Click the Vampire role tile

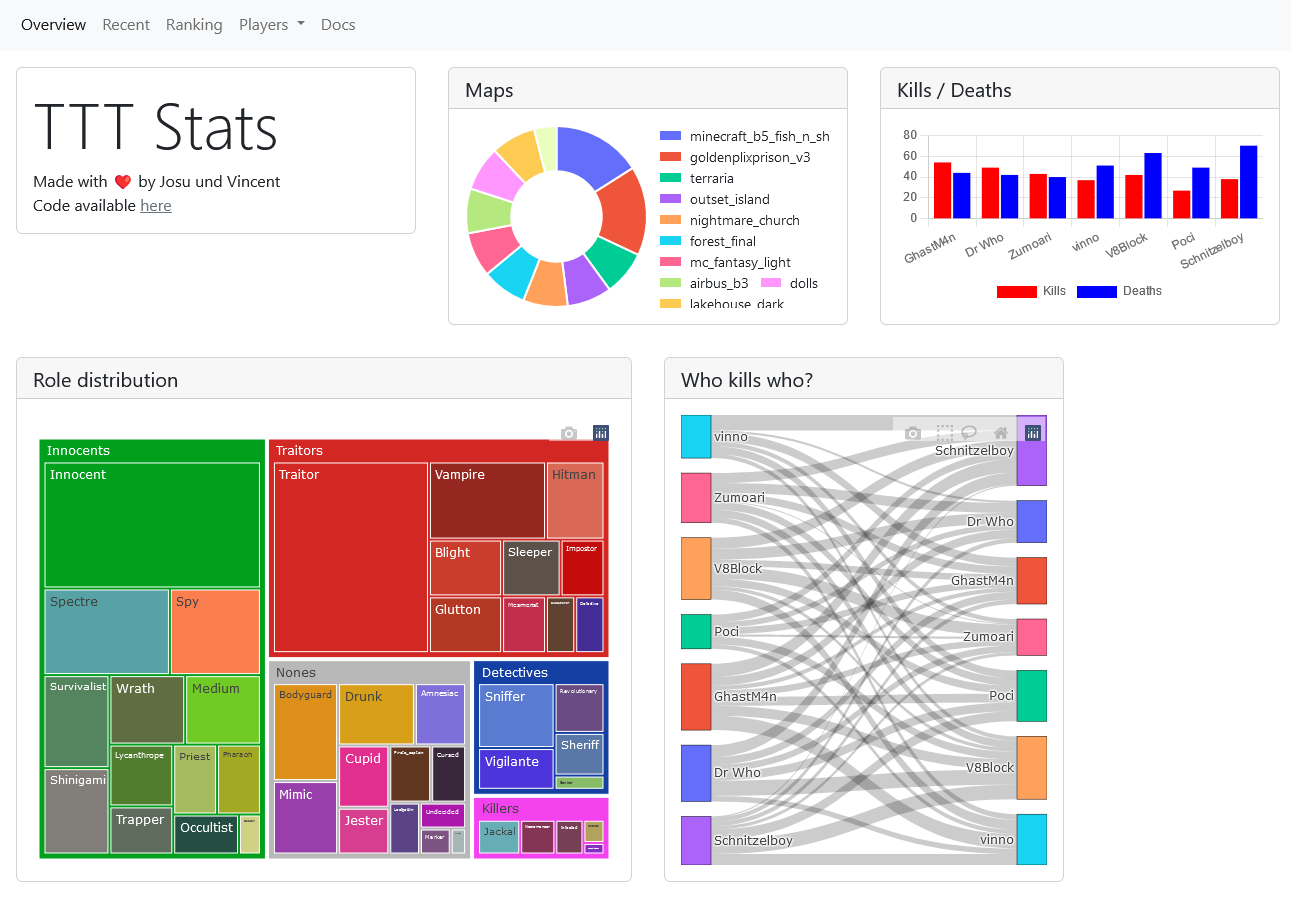pyautogui.click(x=487, y=501)
